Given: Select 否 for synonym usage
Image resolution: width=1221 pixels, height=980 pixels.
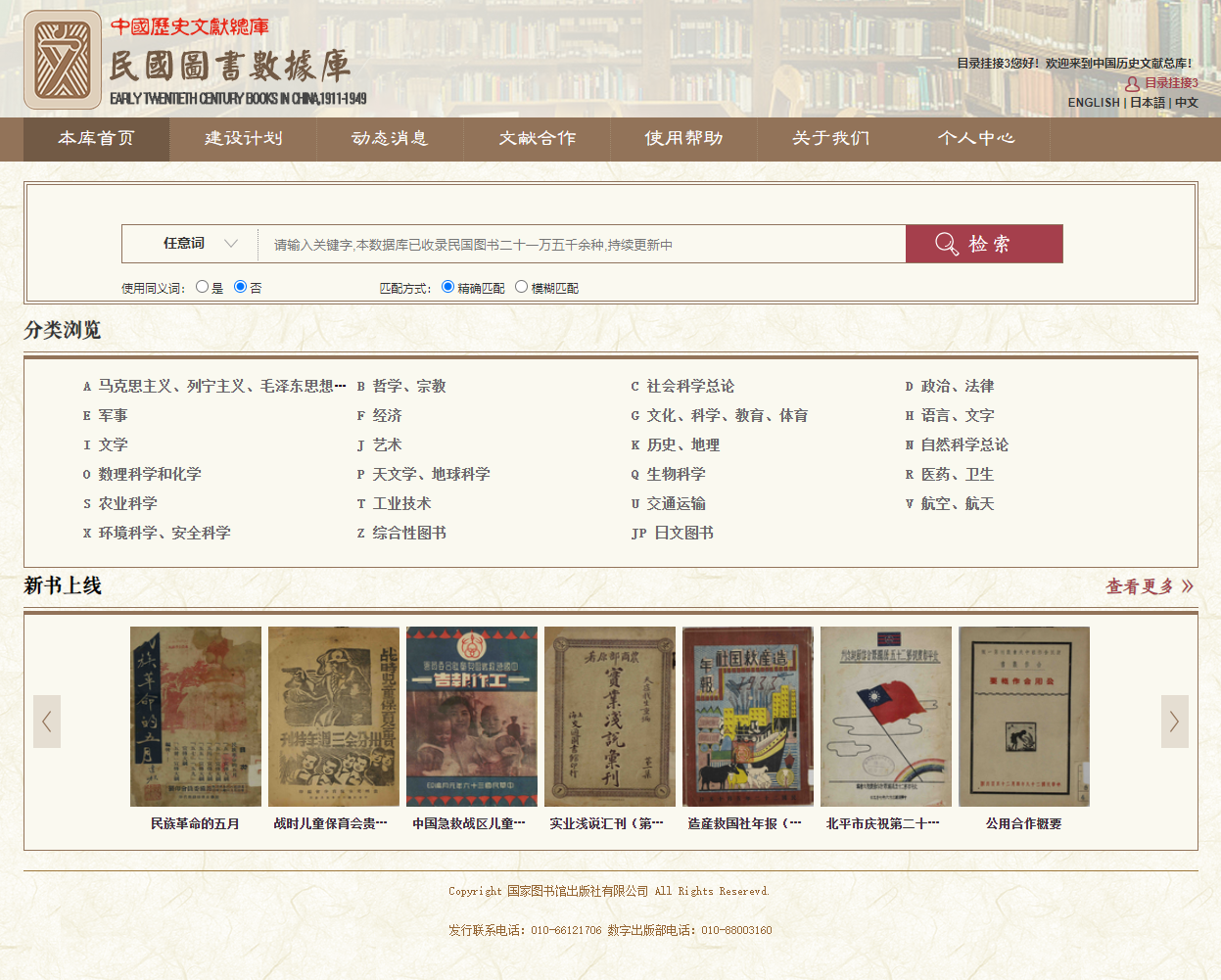Looking at the screenshot, I should [241, 287].
